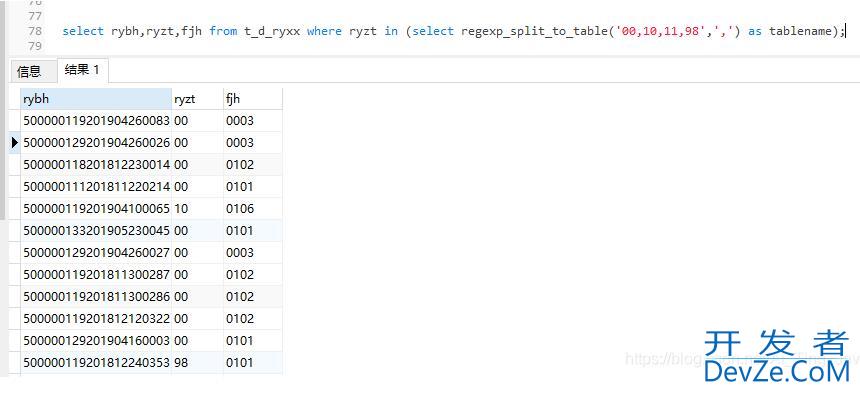Click the editor vertical scrollbar at left edge
Screen dimensions: 860x393
tap(3, 110)
